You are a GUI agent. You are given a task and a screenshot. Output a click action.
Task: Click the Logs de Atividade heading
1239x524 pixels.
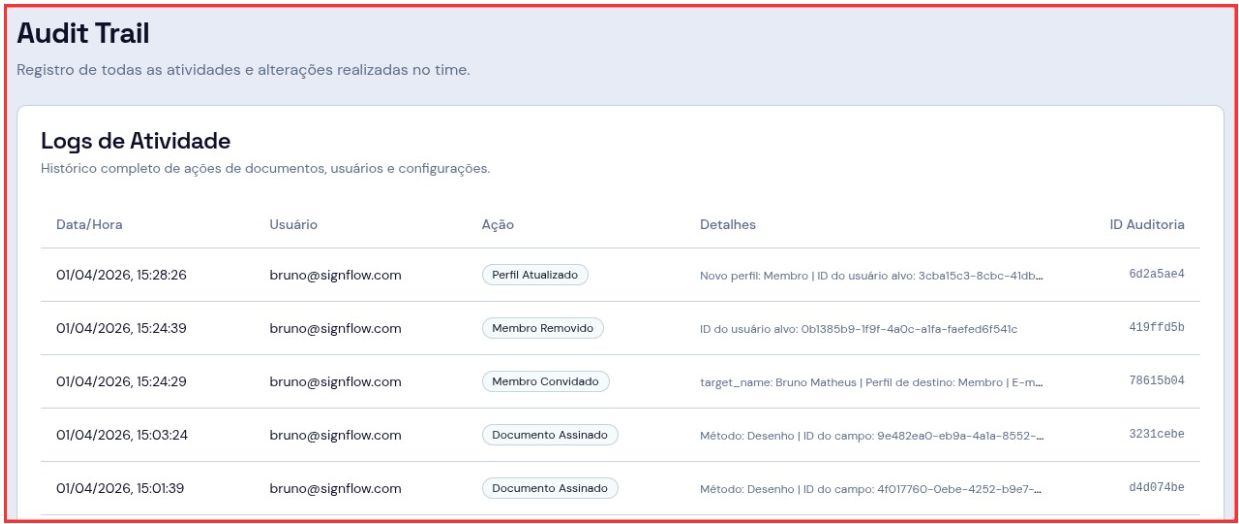point(136,141)
